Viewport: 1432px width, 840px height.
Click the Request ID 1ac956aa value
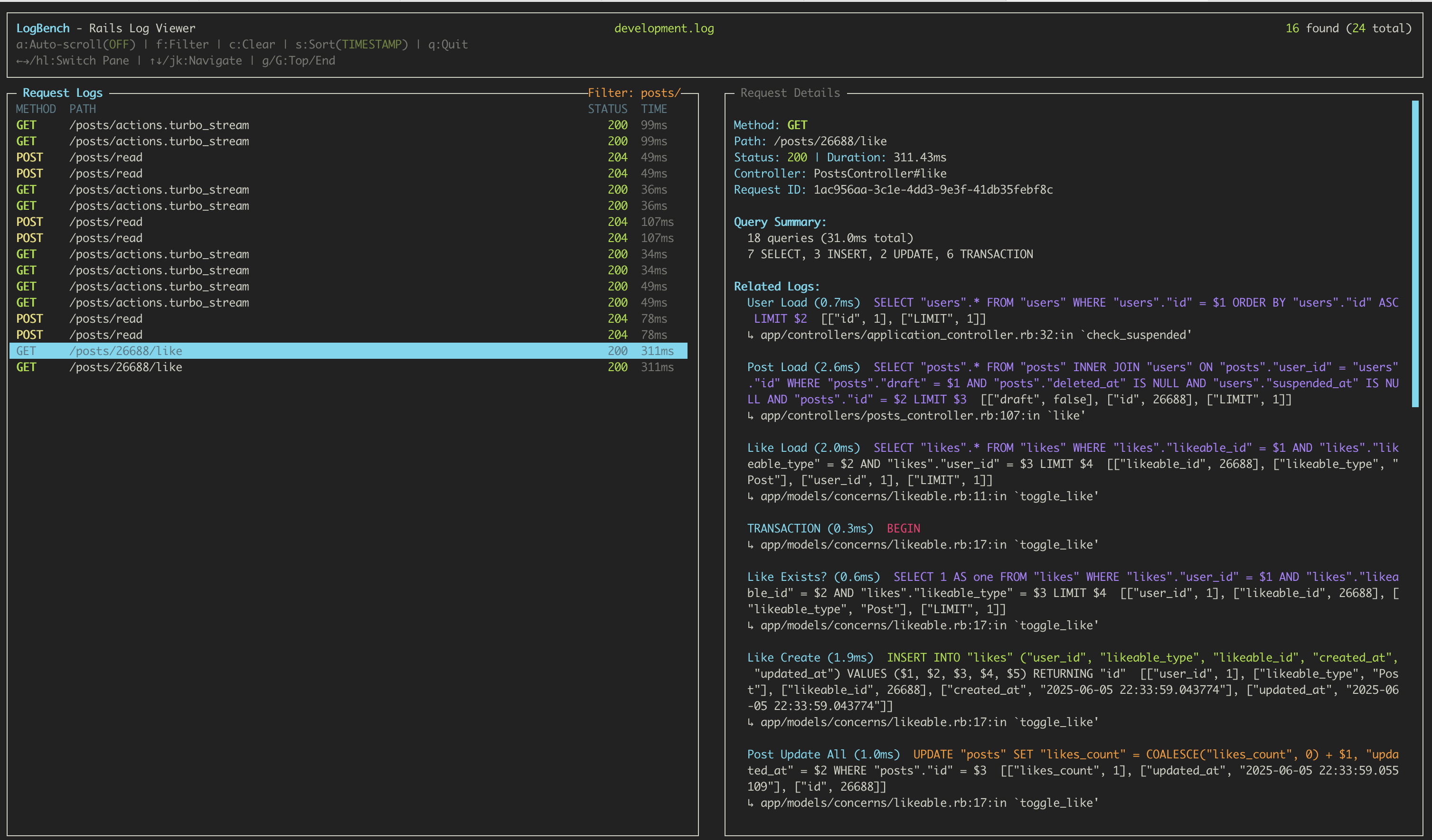pyautogui.click(x=932, y=190)
